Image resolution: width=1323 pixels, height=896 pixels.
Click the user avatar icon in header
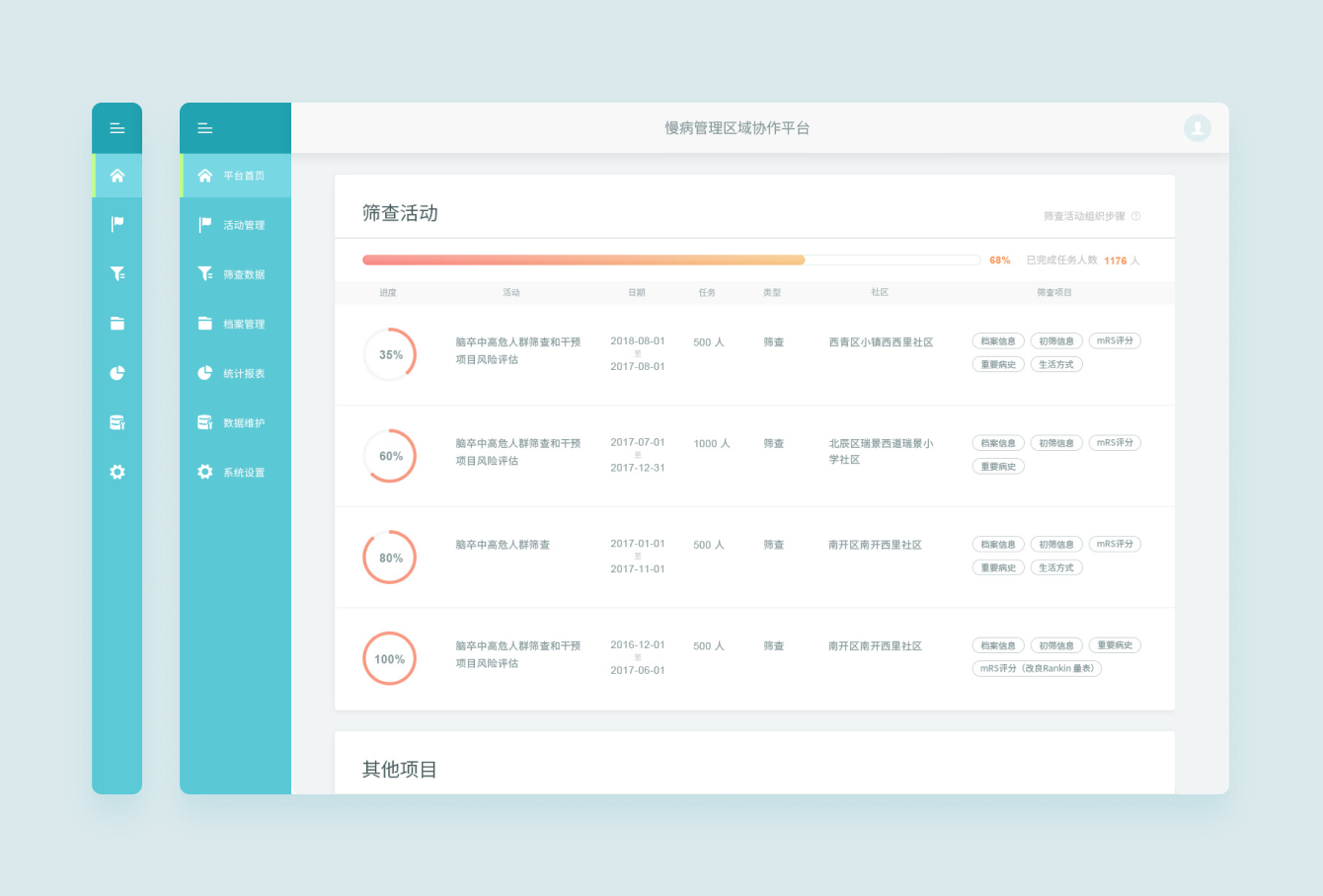1197,128
